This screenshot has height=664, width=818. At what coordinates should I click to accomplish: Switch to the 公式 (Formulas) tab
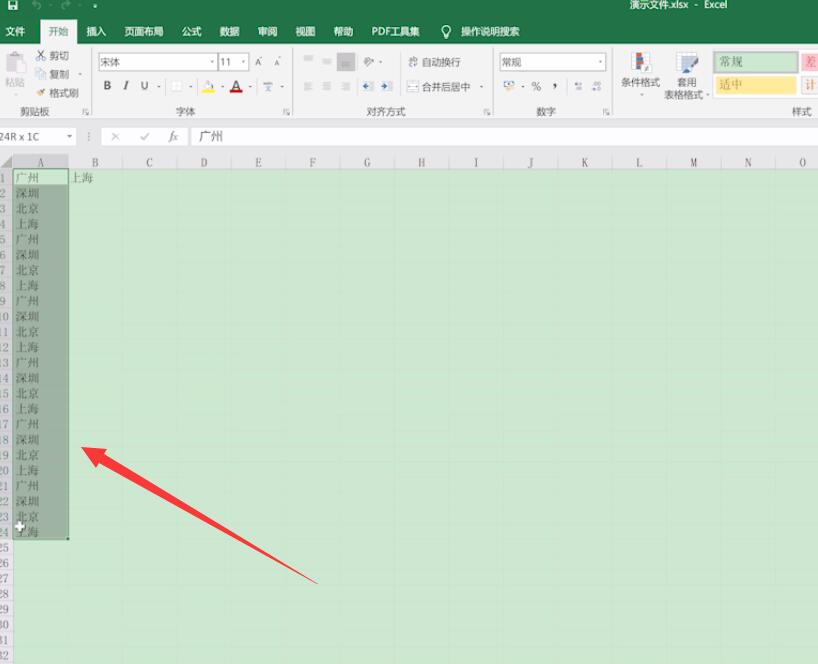tap(191, 31)
